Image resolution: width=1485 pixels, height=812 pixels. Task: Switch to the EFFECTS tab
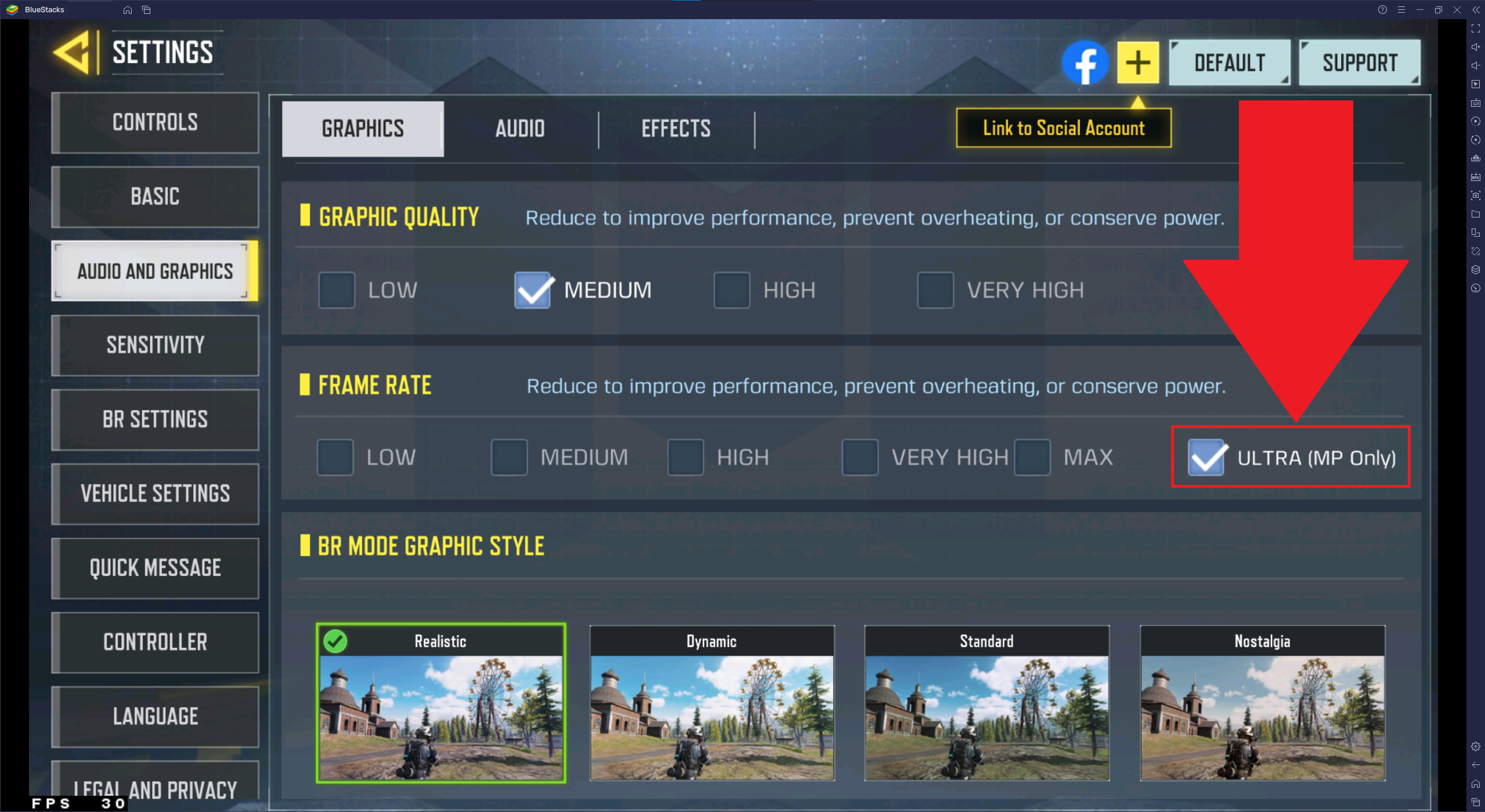click(675, 128)
